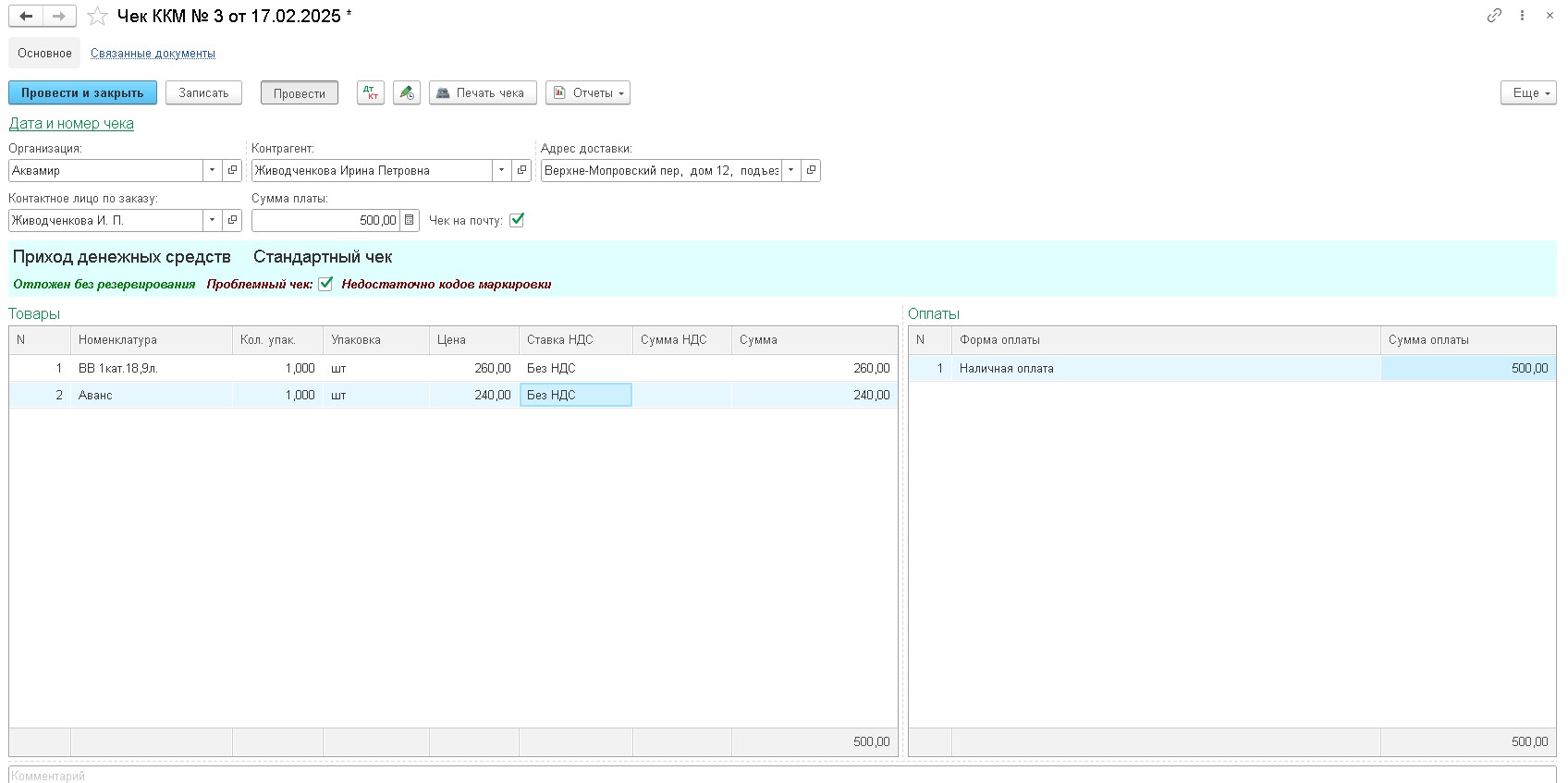Open Организация record via open icon

233,170
